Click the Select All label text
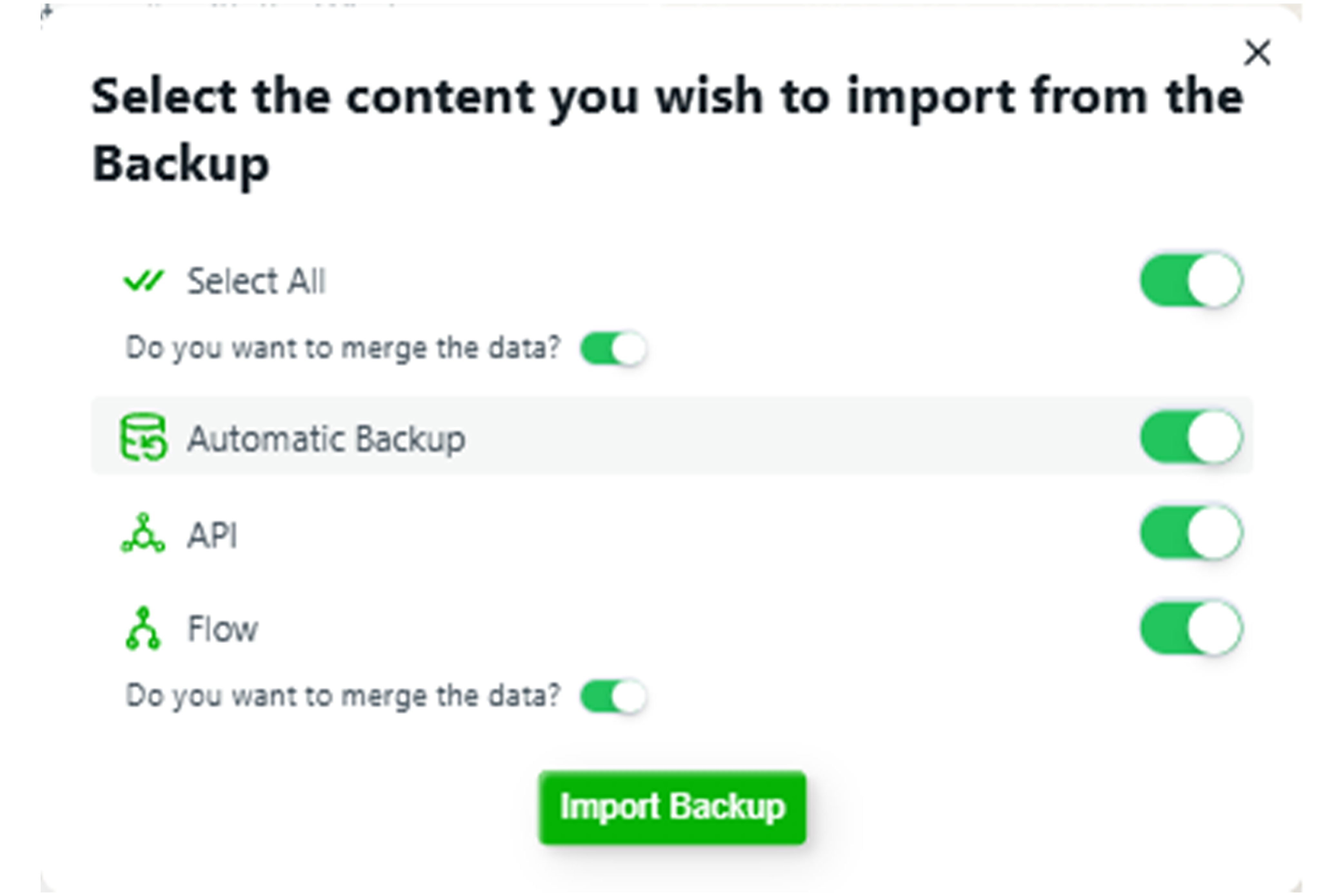Screen dimensions: 1344x896 click(256, 281)
